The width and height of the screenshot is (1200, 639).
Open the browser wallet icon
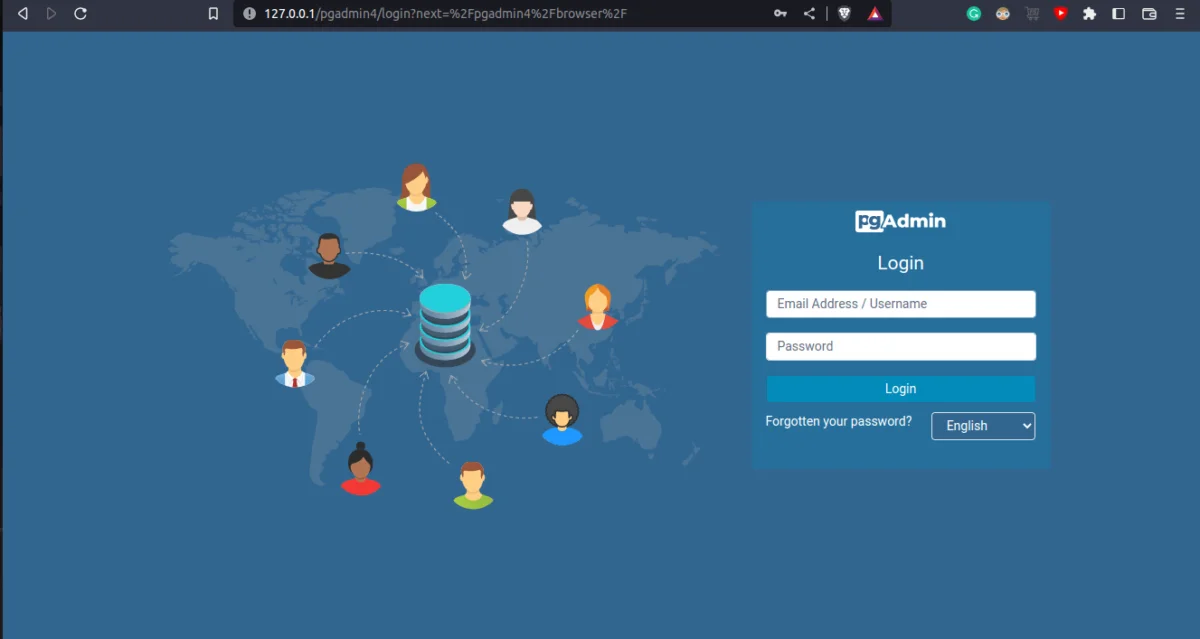(1148, 14)
